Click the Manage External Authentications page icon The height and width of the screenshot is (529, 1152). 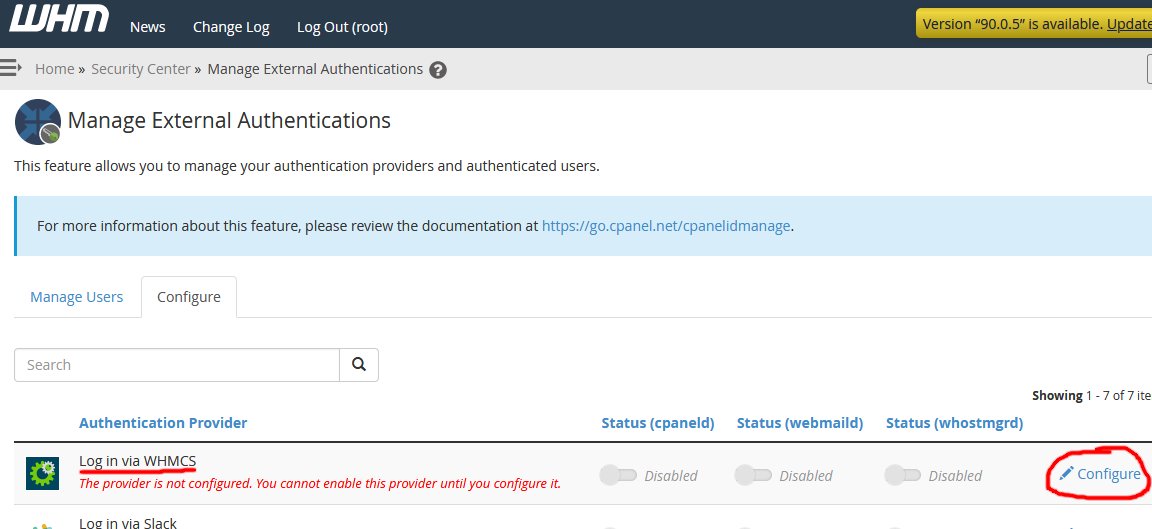[37, 121]
